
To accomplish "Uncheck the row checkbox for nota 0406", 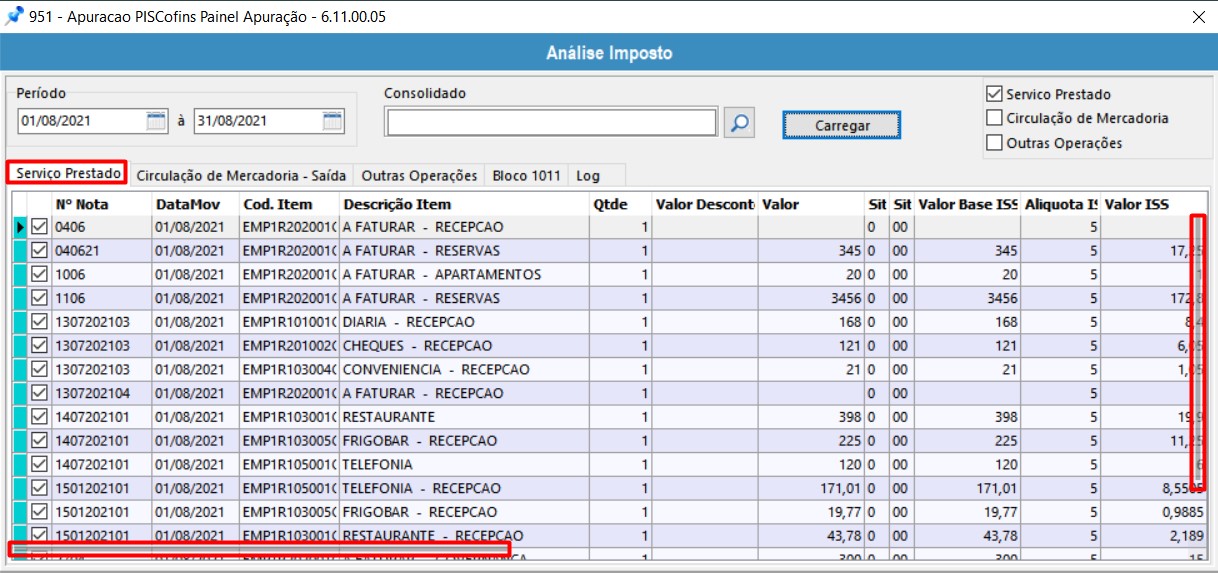I will point(40,227).
